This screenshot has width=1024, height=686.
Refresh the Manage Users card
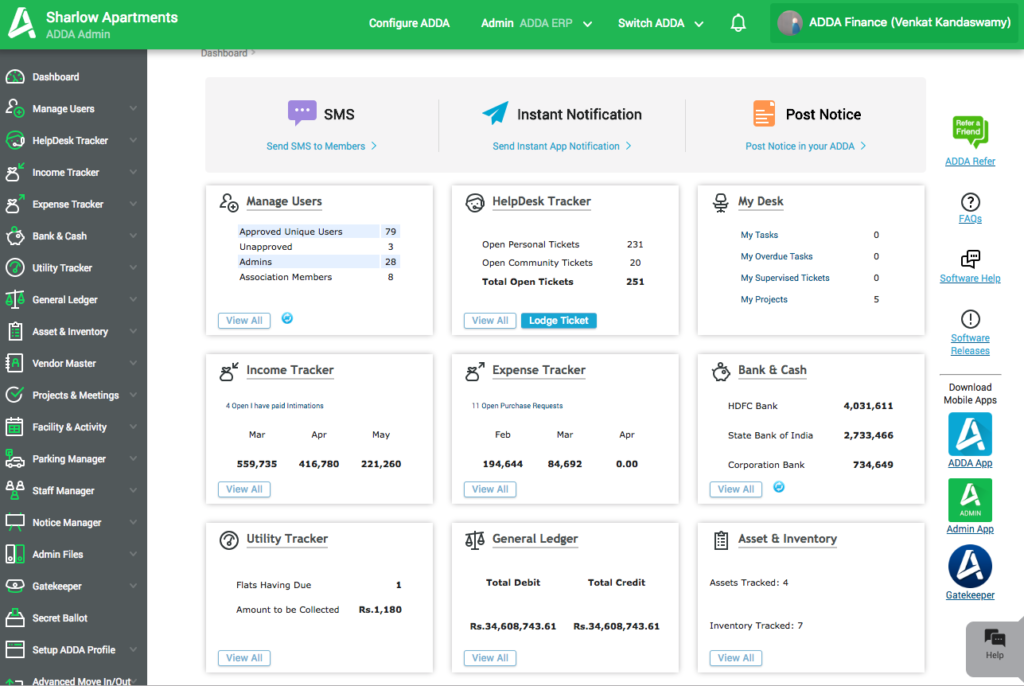pos(287,318)
